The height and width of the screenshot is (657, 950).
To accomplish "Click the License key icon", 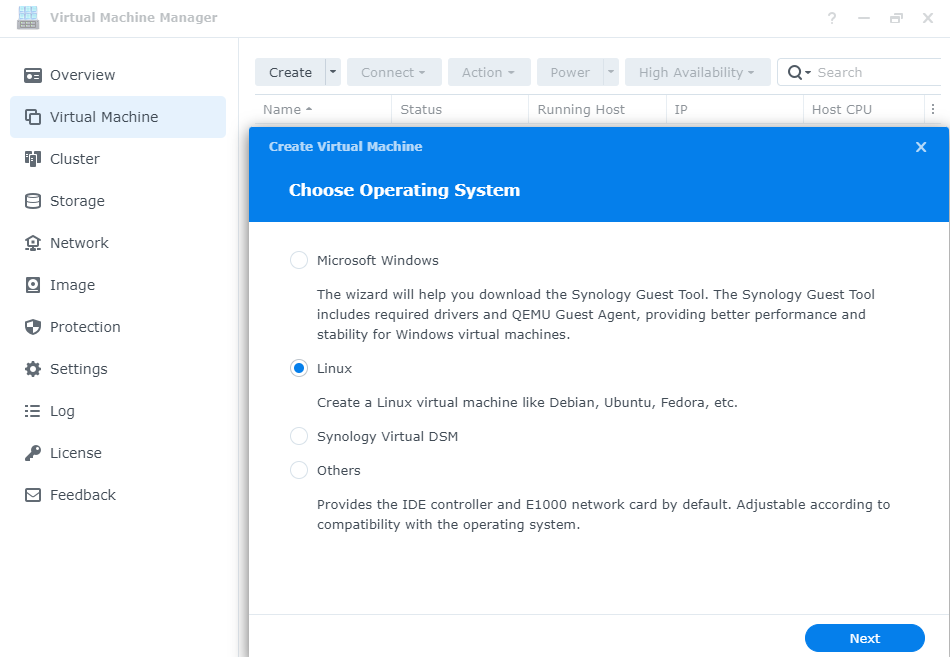I will click(x=33, y=453).
